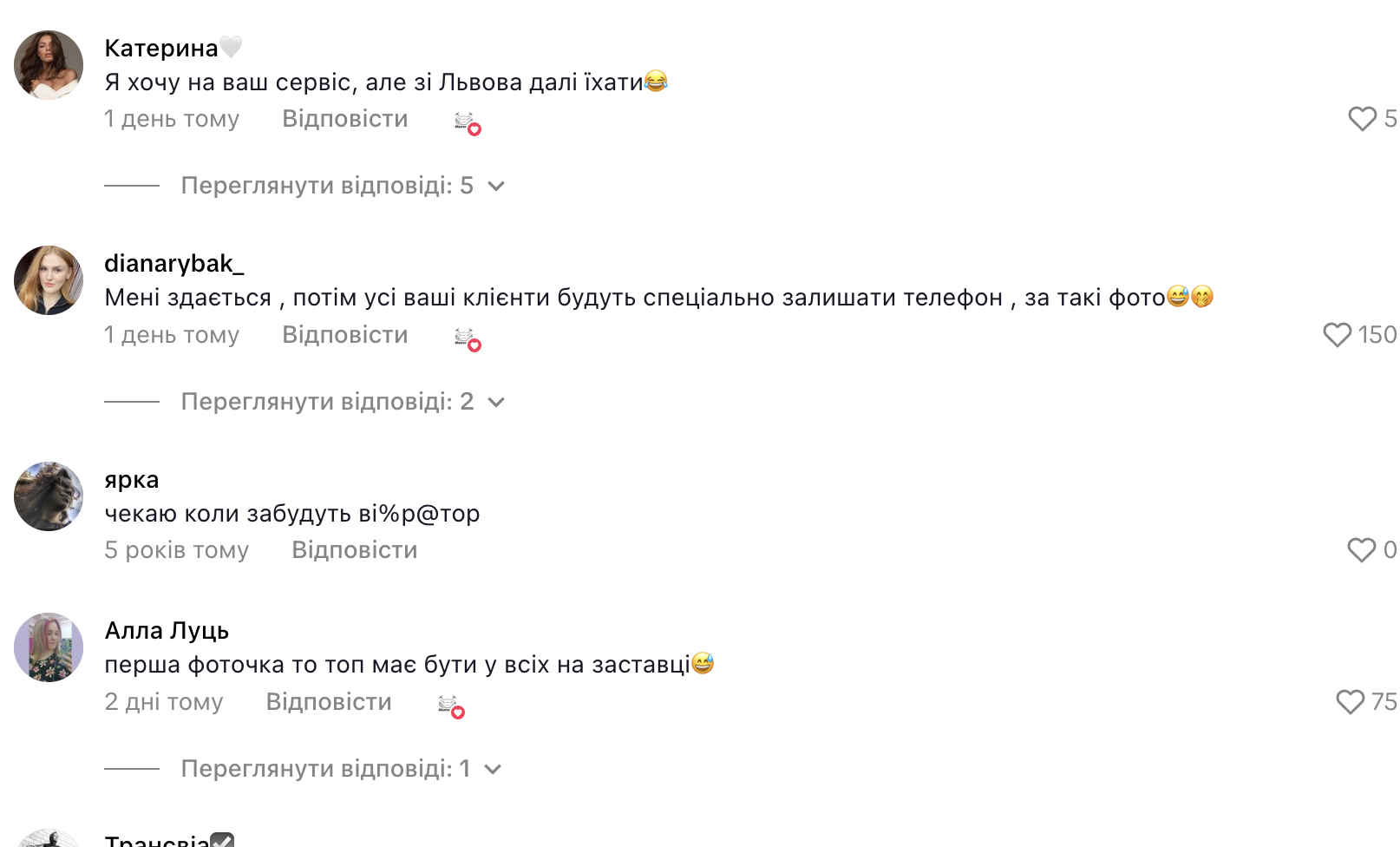This screenshot has height=847, width=1400.
Task: Open ярка's profile avatar
Action: 49,496
